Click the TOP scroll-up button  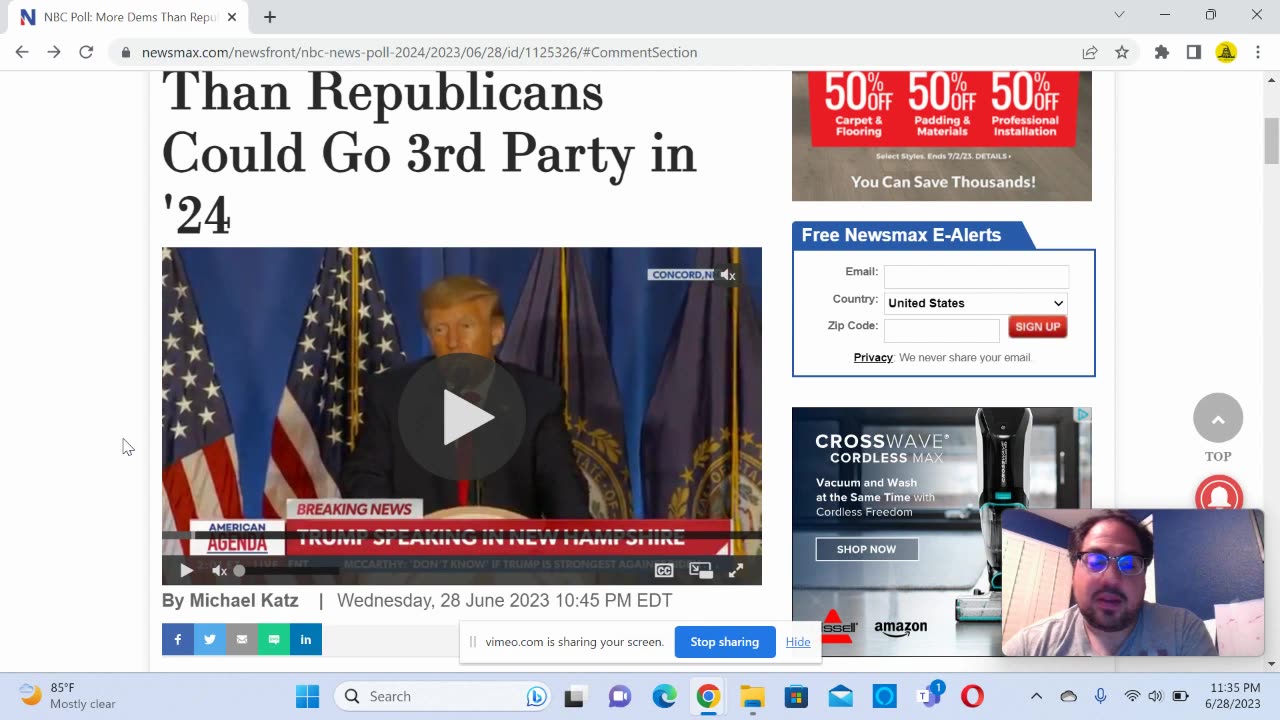[1218, 418]
